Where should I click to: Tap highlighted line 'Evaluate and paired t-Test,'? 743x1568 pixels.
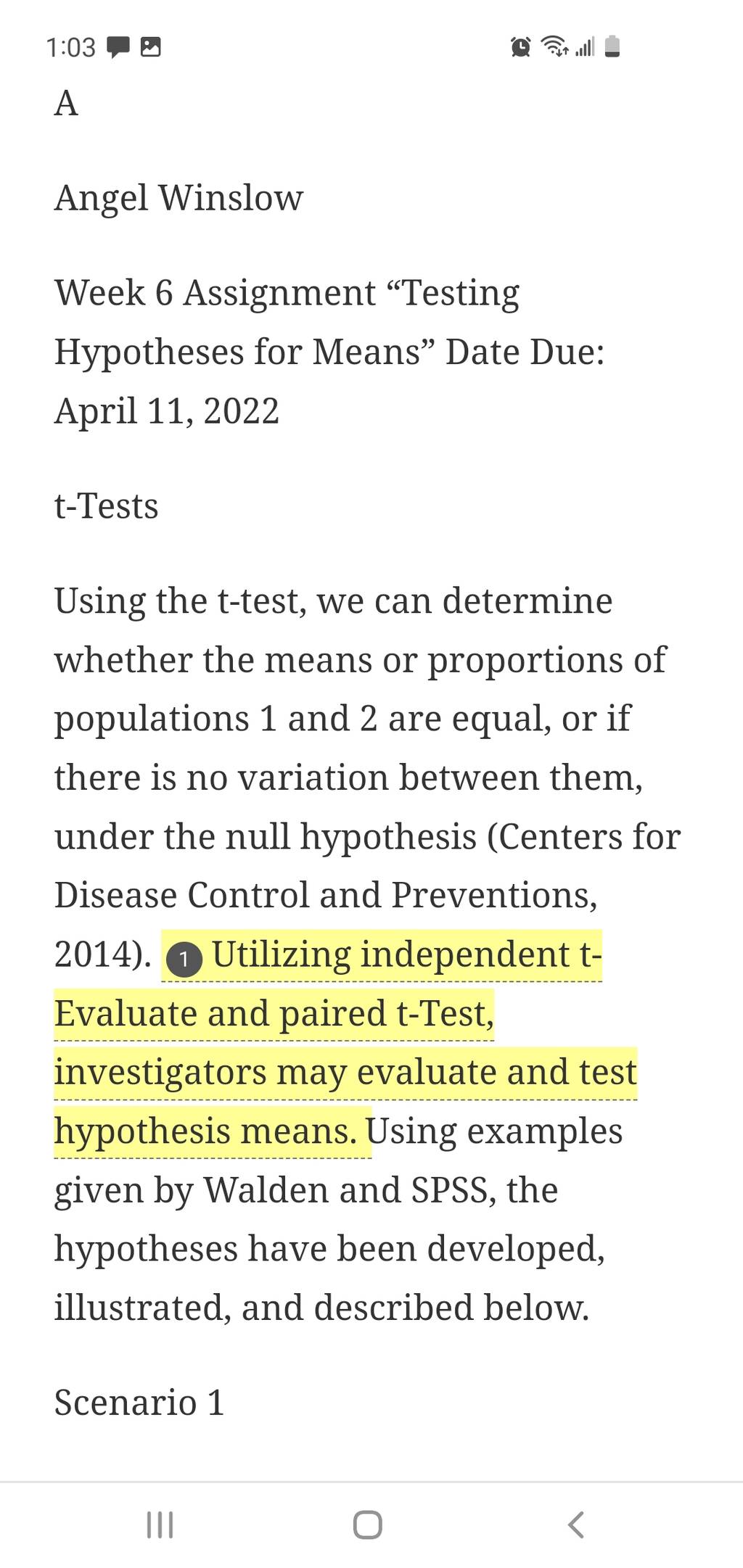tap(274, 1014)
